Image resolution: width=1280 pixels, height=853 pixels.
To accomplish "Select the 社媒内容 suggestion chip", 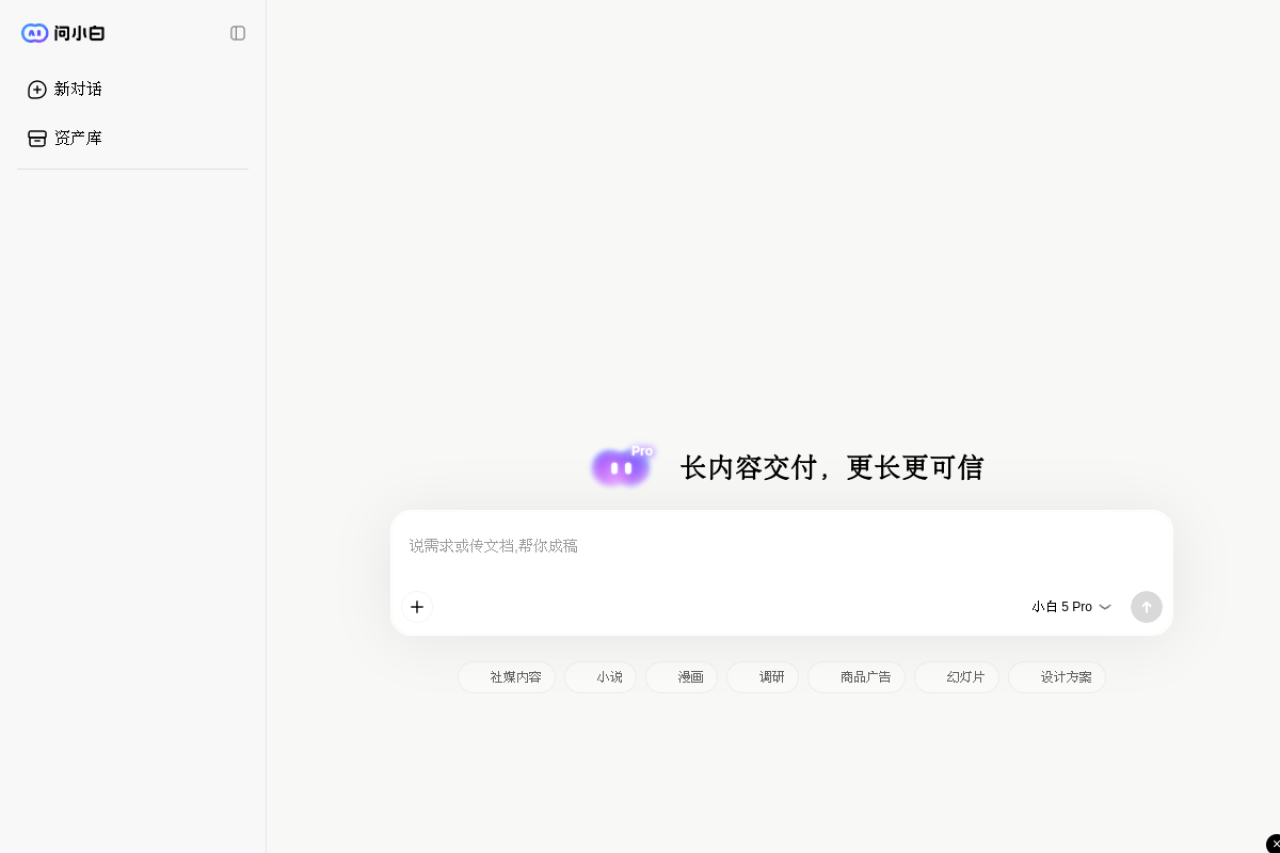I will 506,677.
